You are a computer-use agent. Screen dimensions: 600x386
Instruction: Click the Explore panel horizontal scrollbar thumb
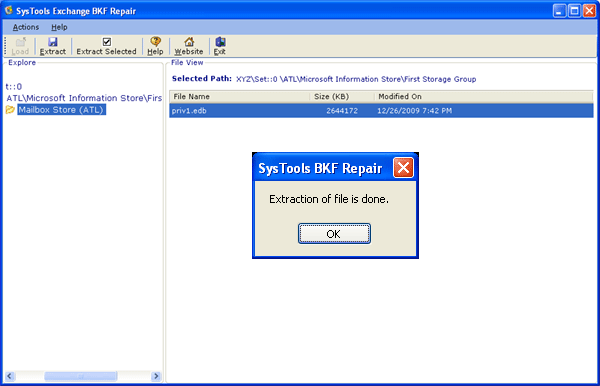(81, 376)
